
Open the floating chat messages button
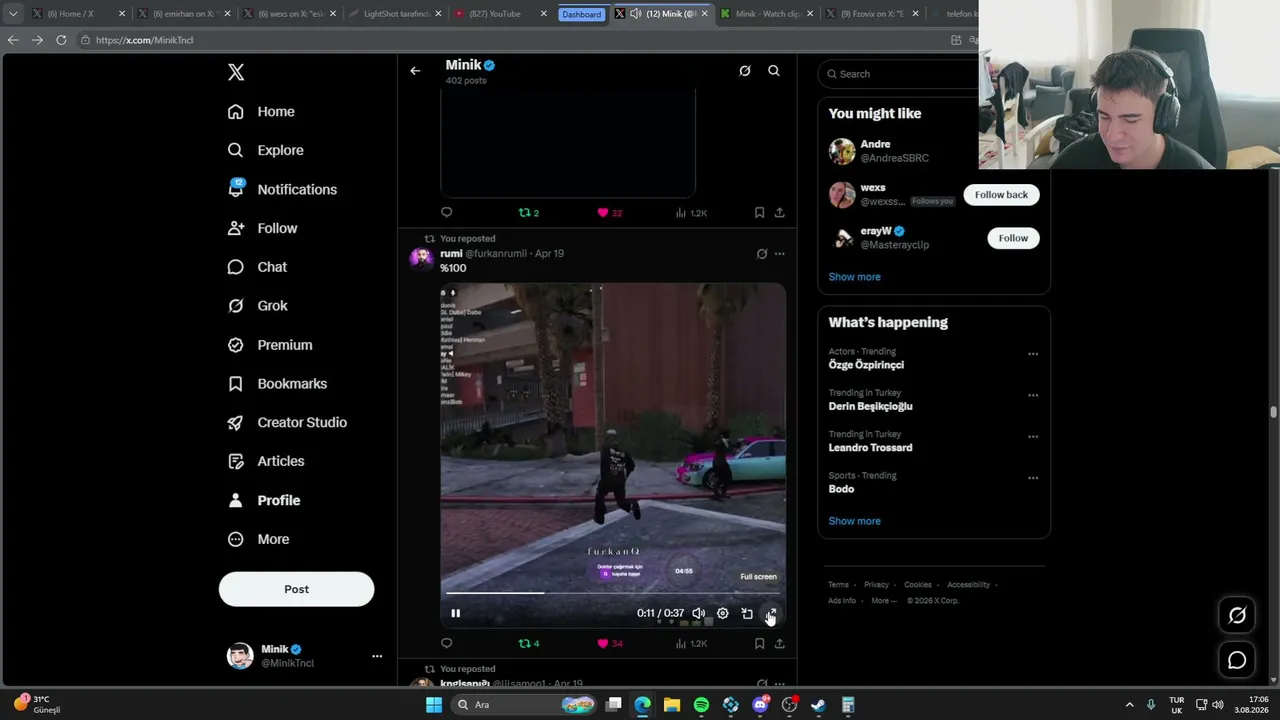(1237, 660)
